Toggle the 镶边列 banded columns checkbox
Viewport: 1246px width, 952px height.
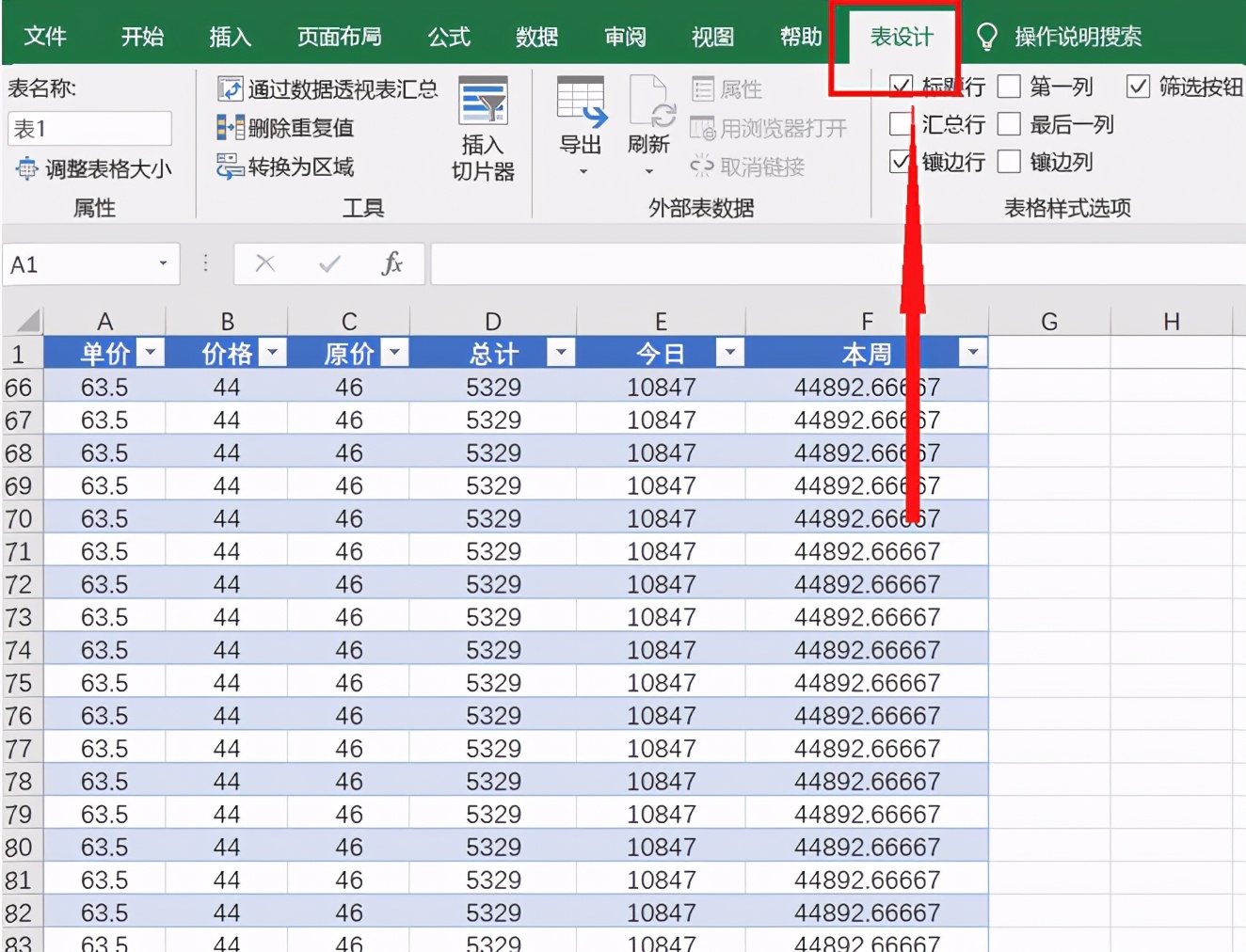(1009, 162)
